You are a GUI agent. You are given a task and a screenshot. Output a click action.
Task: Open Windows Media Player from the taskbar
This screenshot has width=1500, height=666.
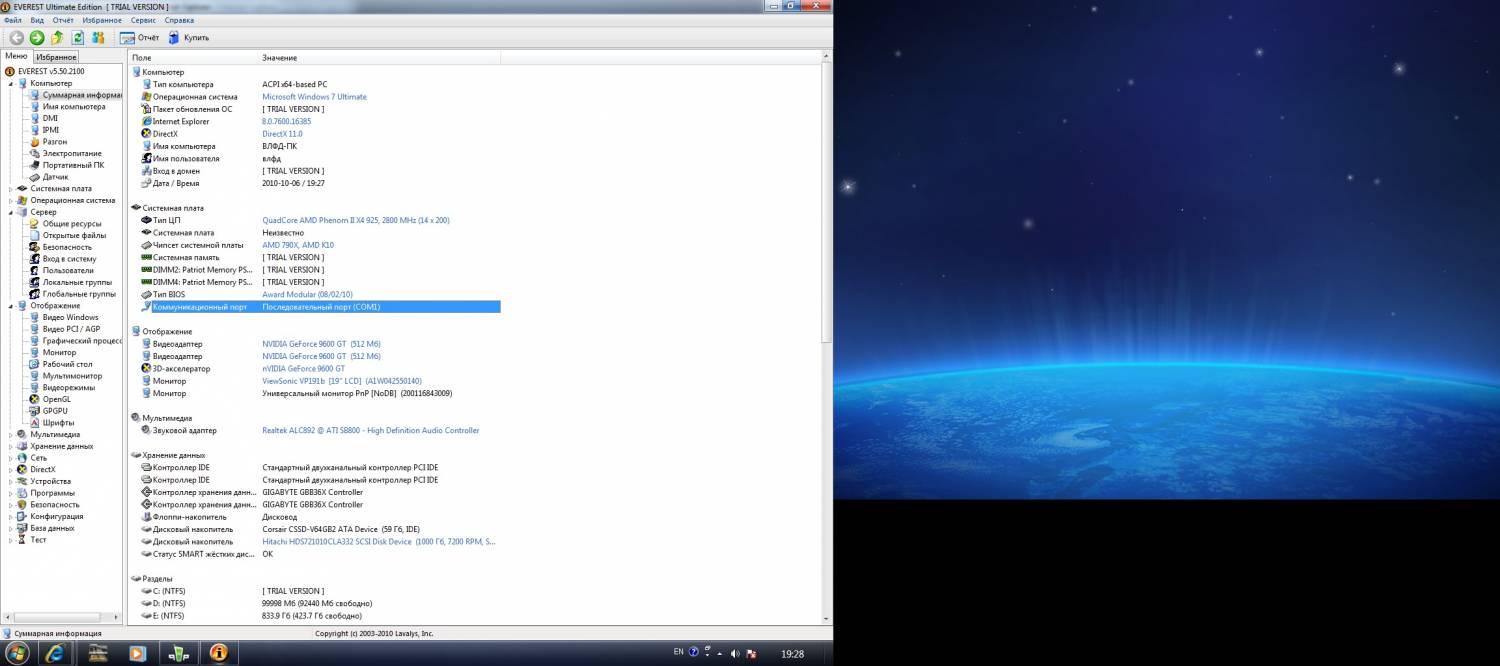click(138, 653)
